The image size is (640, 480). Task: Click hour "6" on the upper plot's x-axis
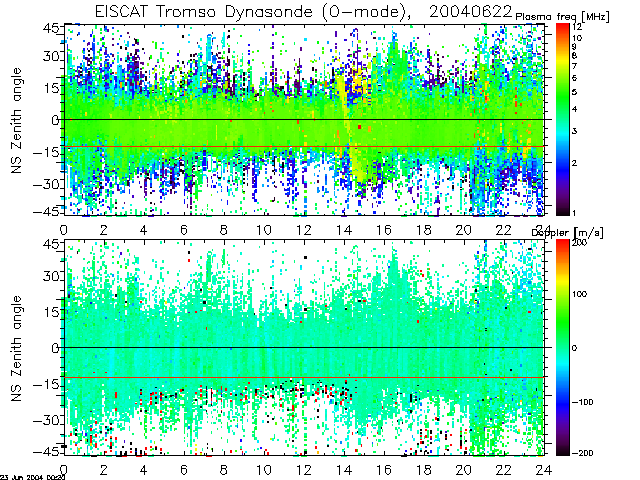tap(184, 230)
